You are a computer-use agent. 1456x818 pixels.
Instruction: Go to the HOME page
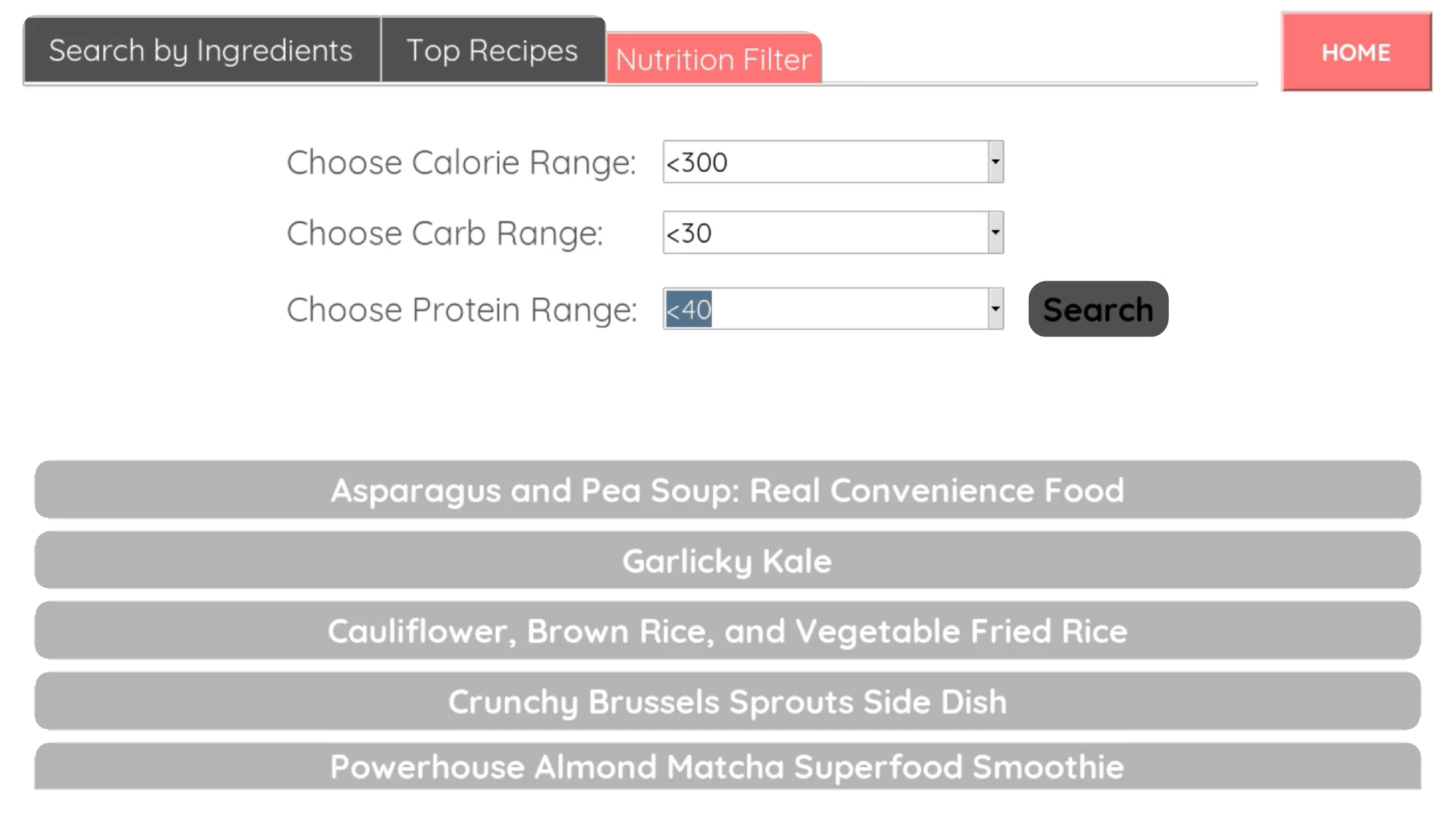pyautogui.click(x=1356, y=51)
